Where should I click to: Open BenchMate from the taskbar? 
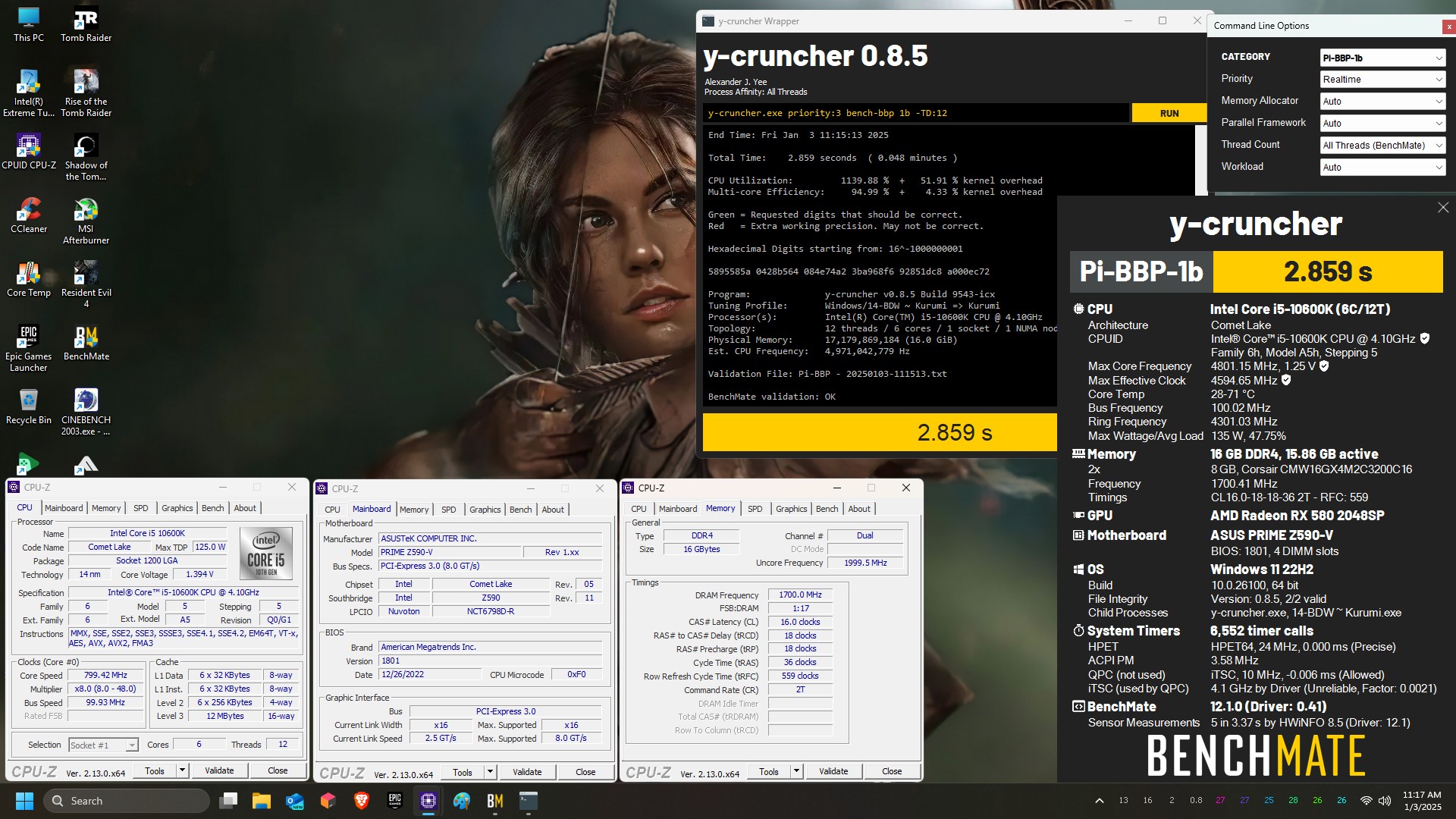pos(494,801)
